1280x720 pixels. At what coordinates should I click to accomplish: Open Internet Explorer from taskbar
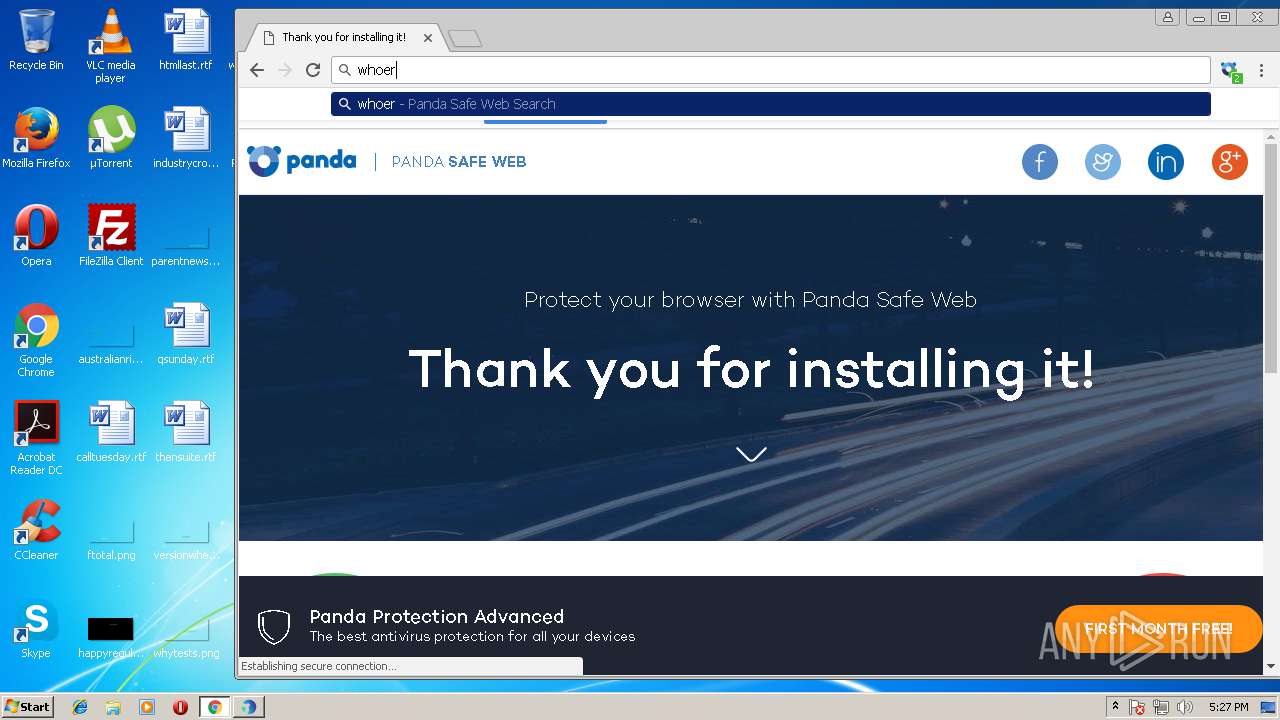click(80, 707)
